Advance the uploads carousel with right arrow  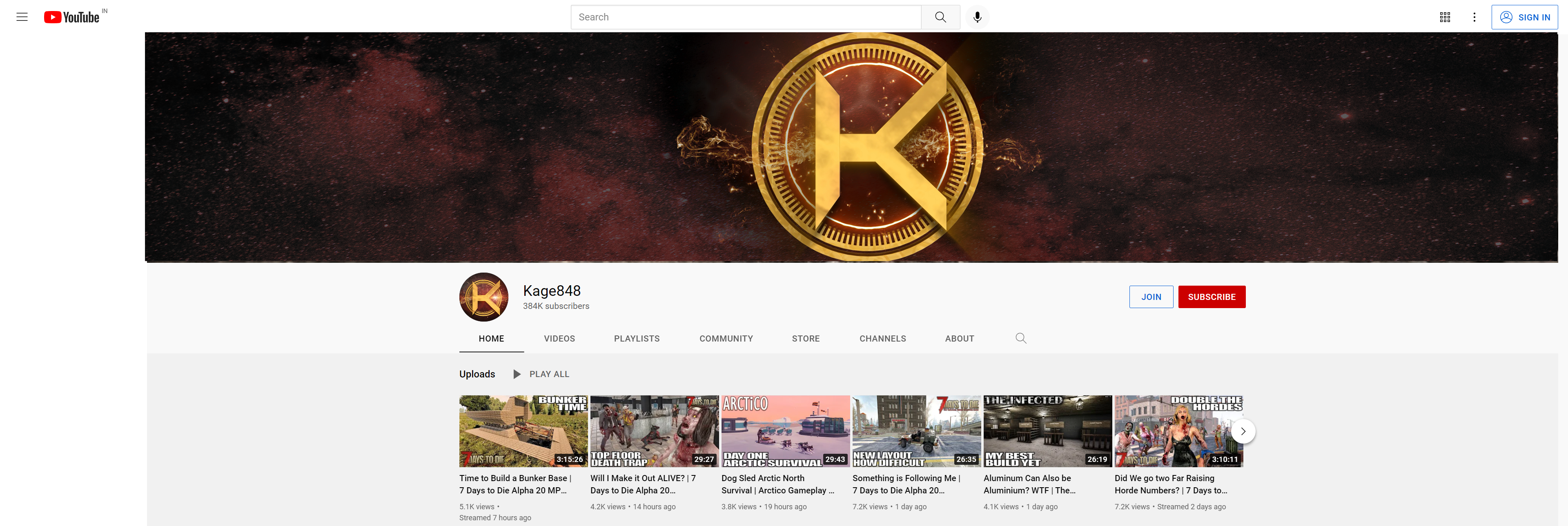point(1243,431)
